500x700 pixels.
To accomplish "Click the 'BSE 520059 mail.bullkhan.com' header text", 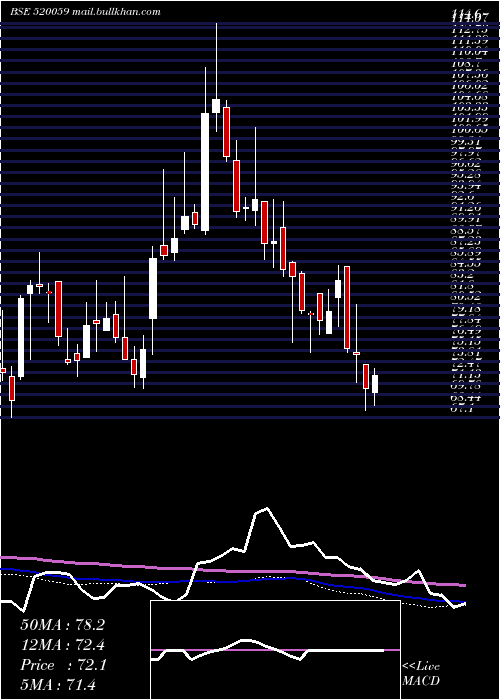I will pos(85,12).
